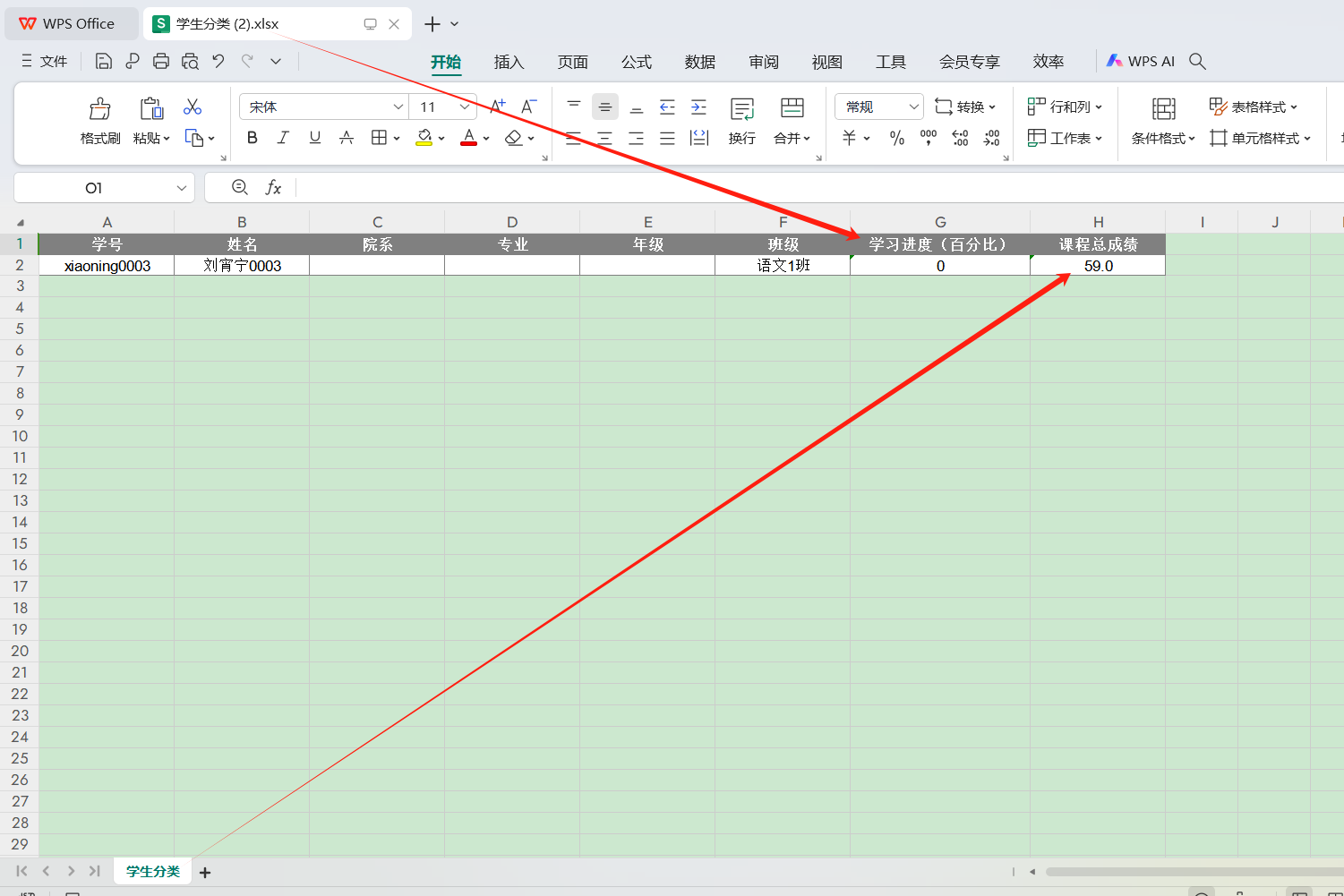
Task: Toggle Underline formatting
Action: 314,138
